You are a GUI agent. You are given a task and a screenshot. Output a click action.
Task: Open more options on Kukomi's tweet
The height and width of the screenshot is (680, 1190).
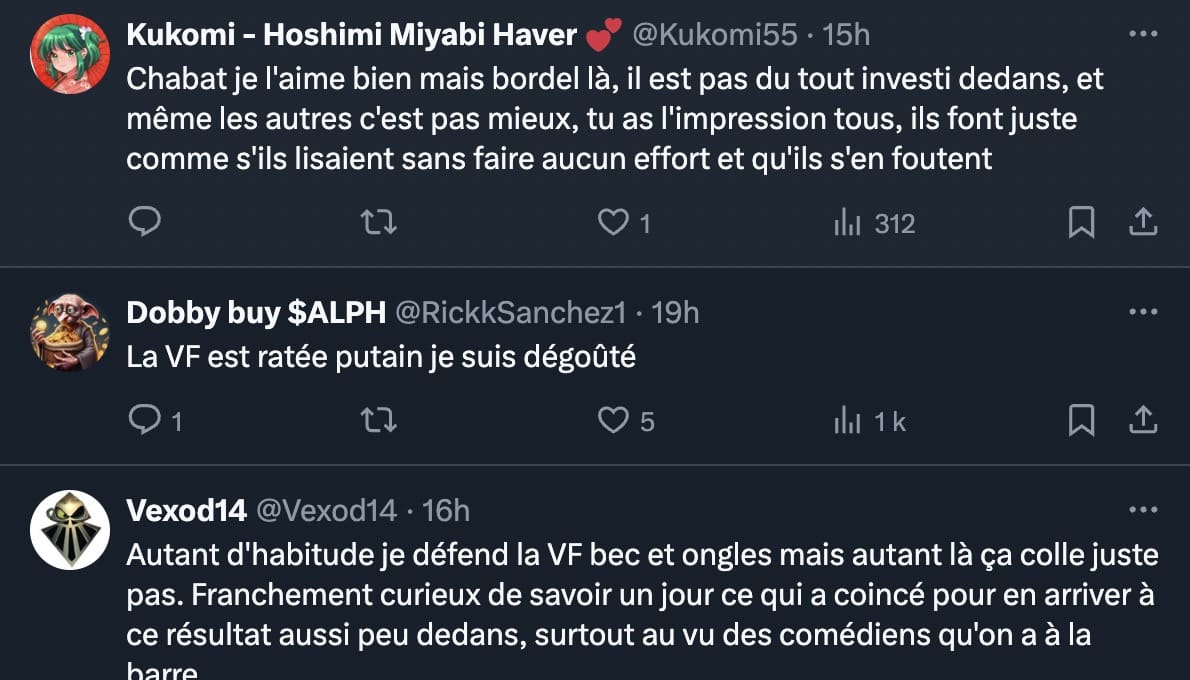[x=1142, y=34]
